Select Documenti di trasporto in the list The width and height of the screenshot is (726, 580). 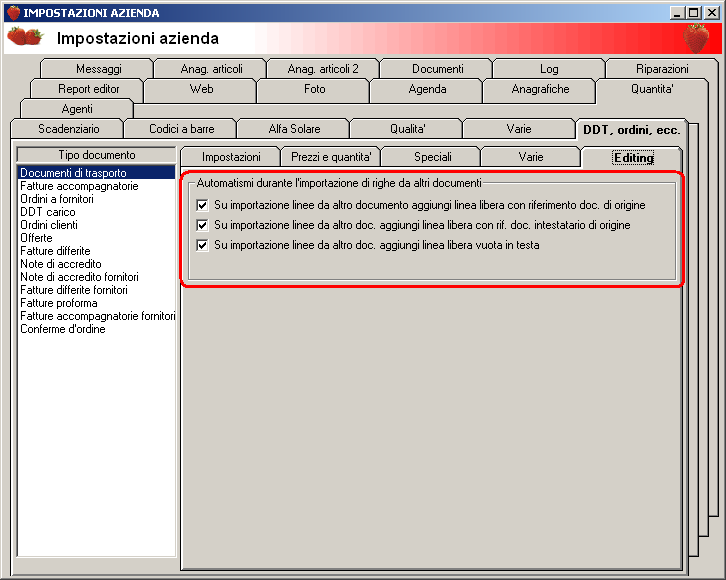(x=96, y=173)
